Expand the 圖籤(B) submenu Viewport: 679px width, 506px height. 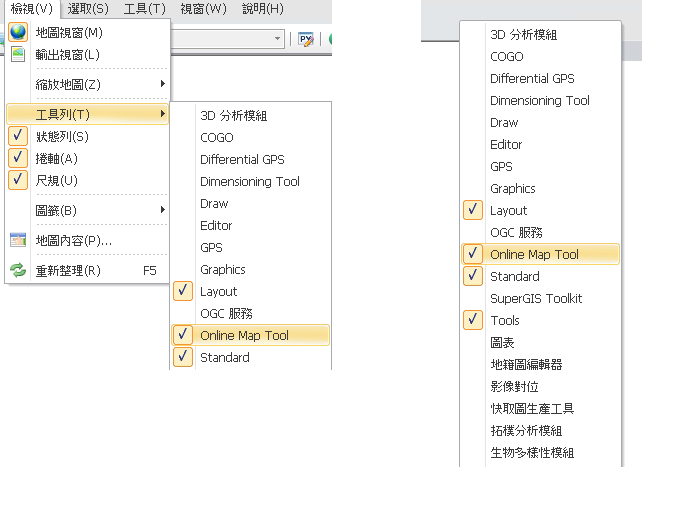[x=162, y=210]
